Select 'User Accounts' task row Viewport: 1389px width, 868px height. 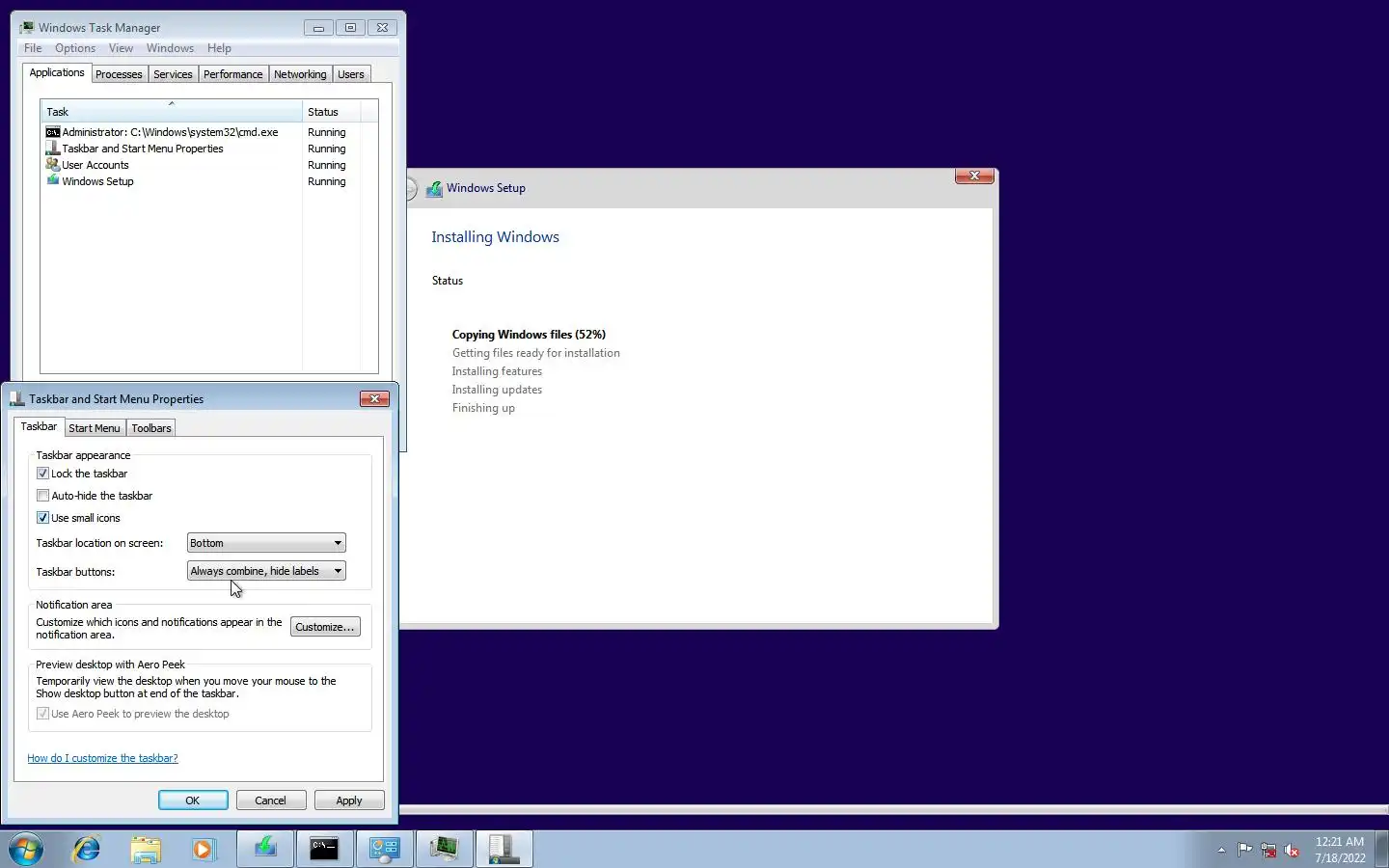pyautogui.click(x=202, y=165)
